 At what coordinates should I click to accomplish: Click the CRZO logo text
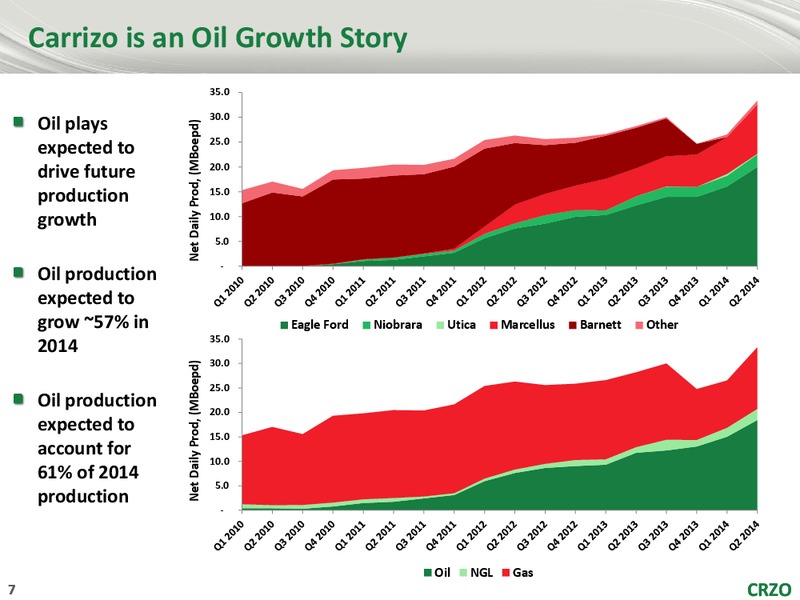click(x=769, y=589)
